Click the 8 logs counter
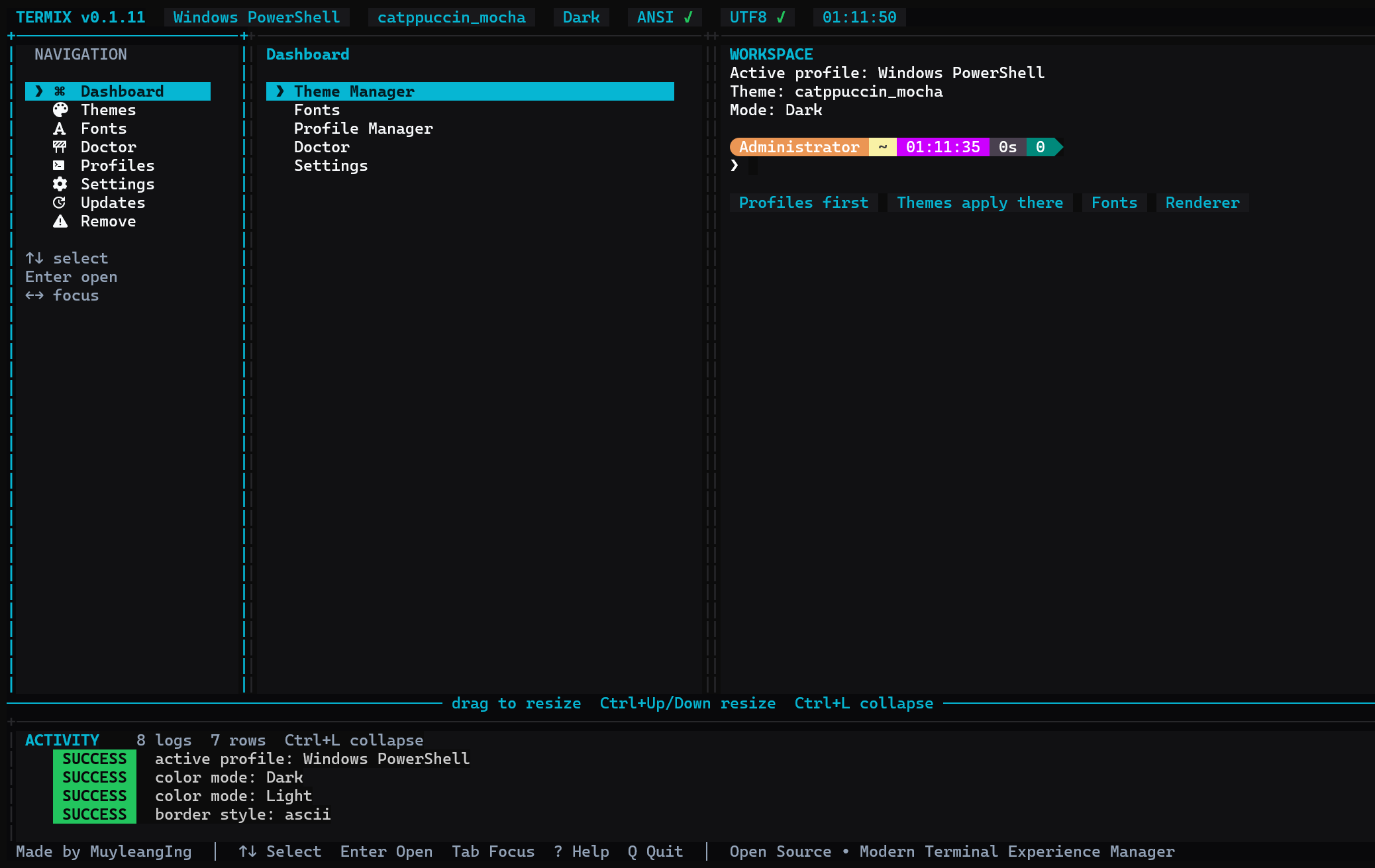The image size is (1375, 868). pos(164,740)
